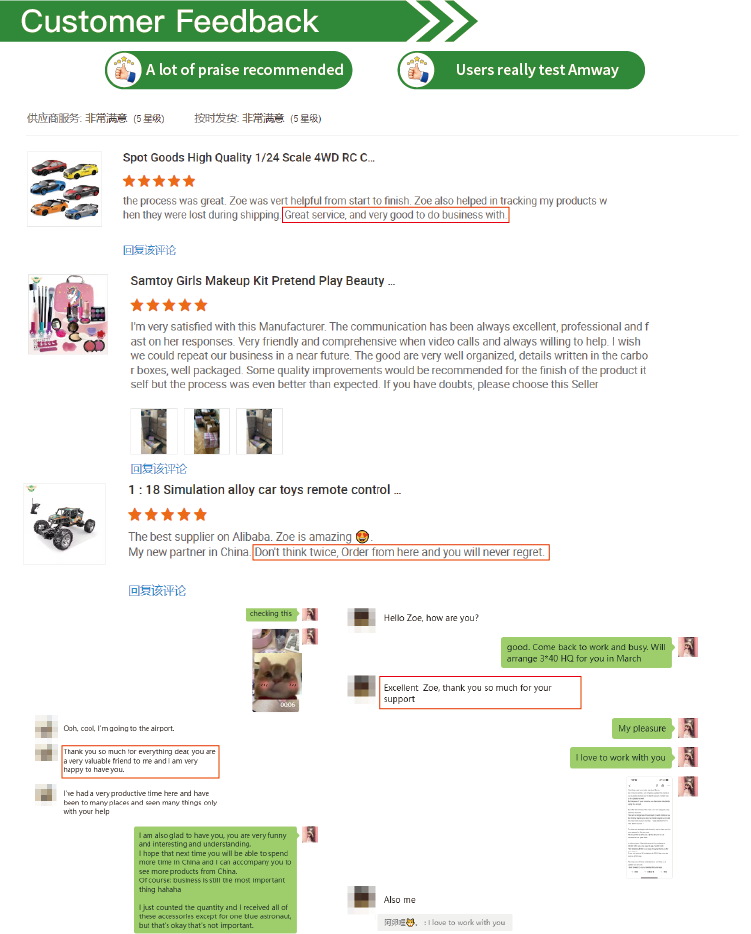The height and width of the screenshot is (934, 751).
Task: Click the reply link under the alloy car review
Action: [157, 590]
